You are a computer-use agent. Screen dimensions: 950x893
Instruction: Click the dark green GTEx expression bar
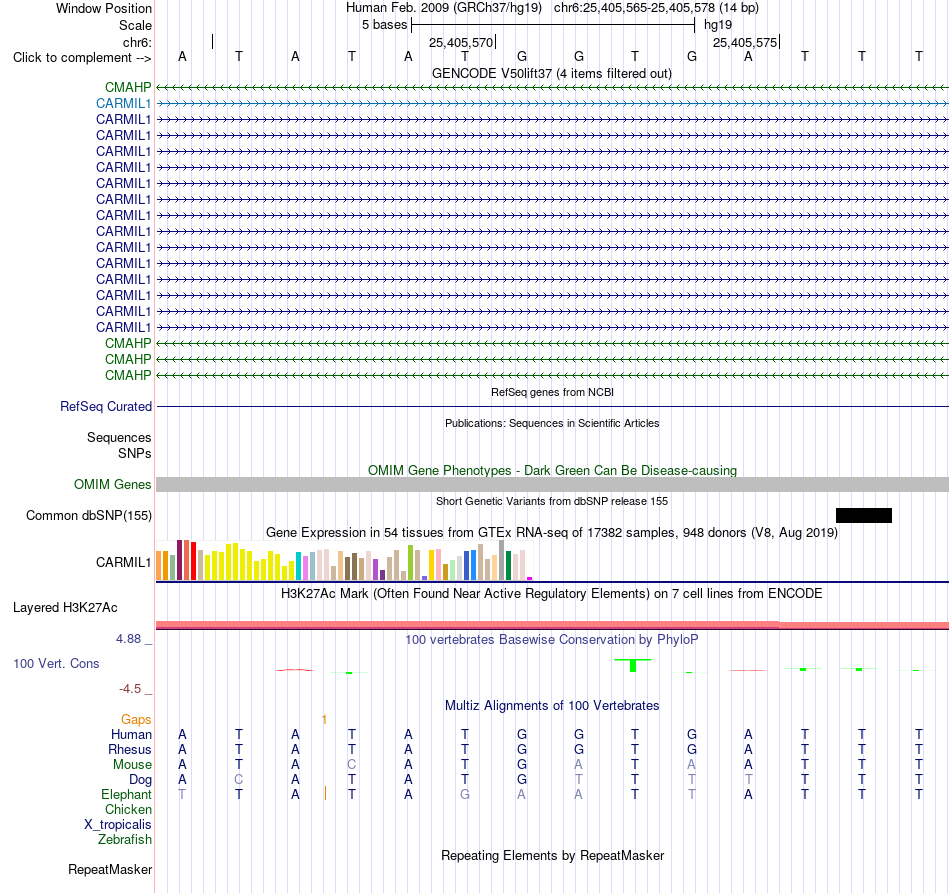[508, 566]
